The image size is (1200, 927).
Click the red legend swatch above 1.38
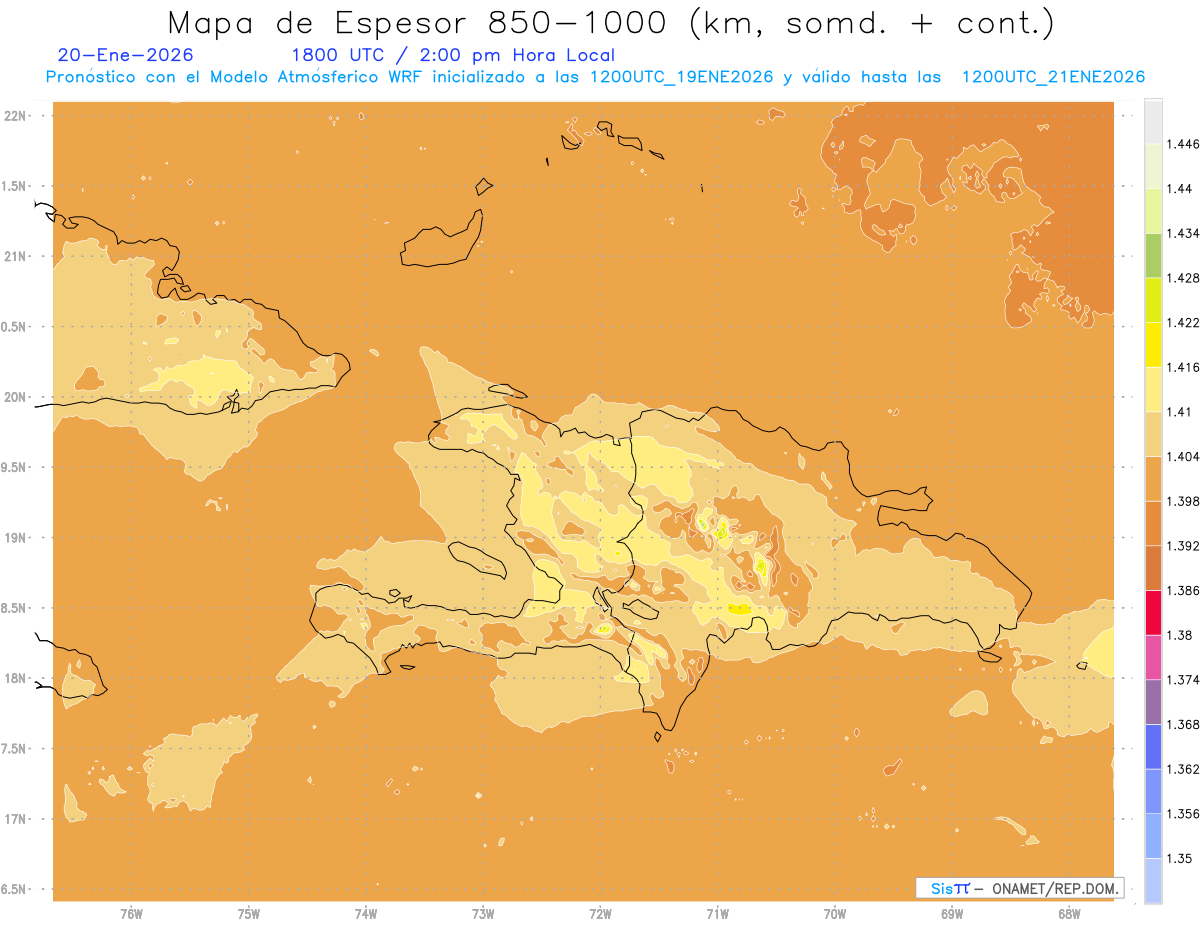tap(1153, 613)
